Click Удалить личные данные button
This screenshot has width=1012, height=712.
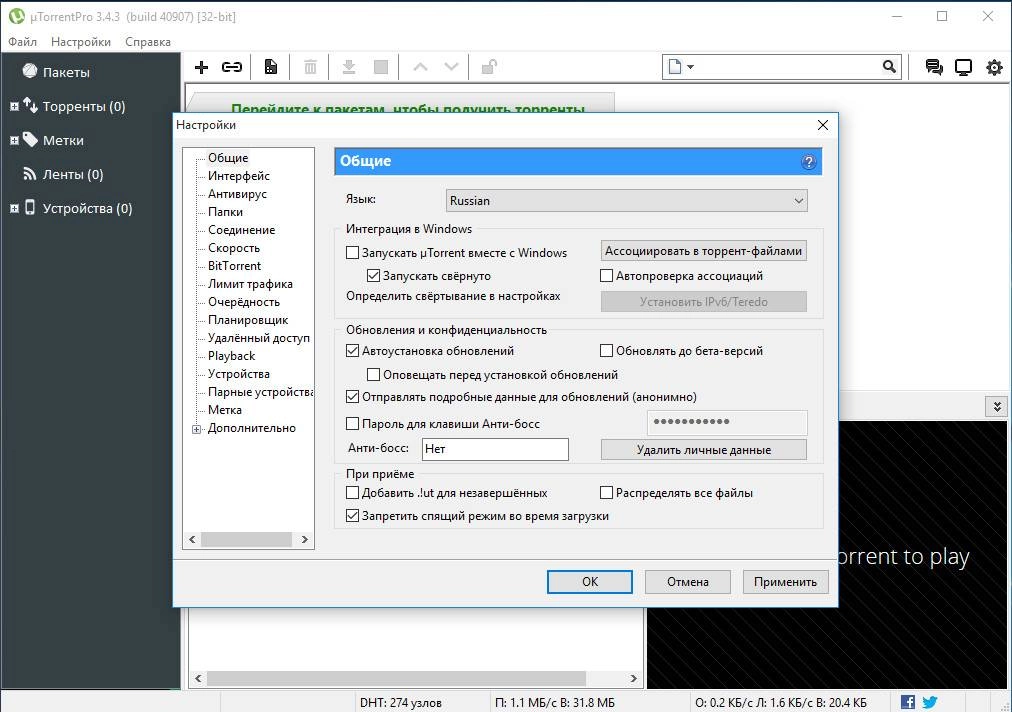coord(702,448)
